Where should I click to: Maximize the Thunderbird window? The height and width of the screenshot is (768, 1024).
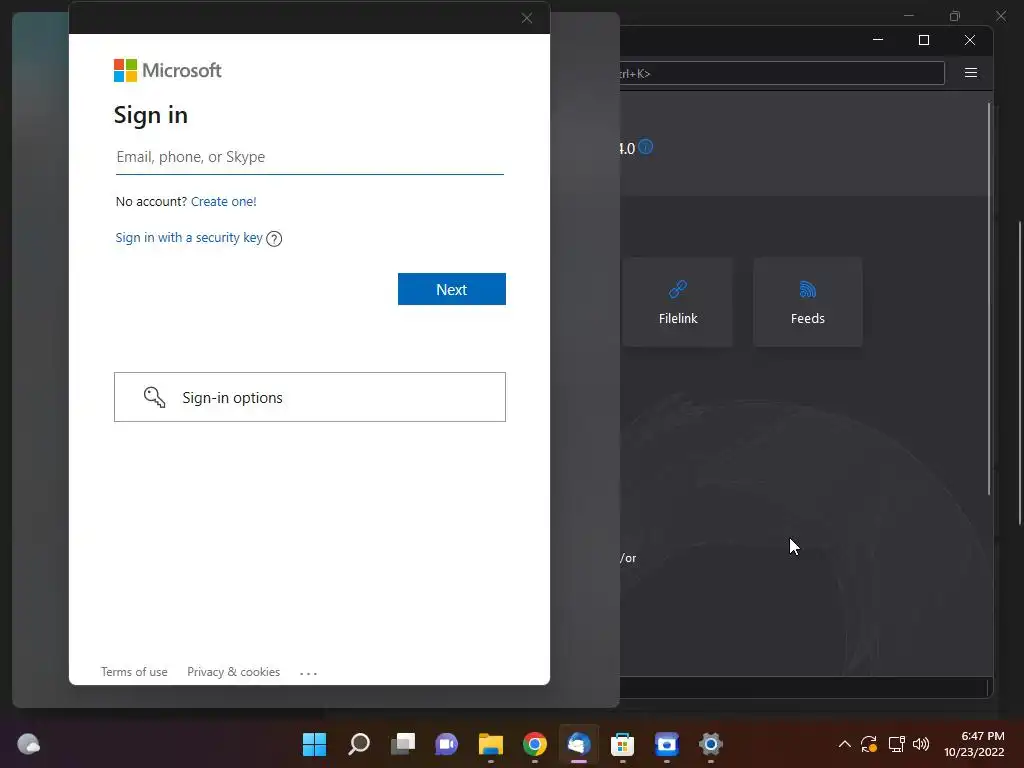924,40
